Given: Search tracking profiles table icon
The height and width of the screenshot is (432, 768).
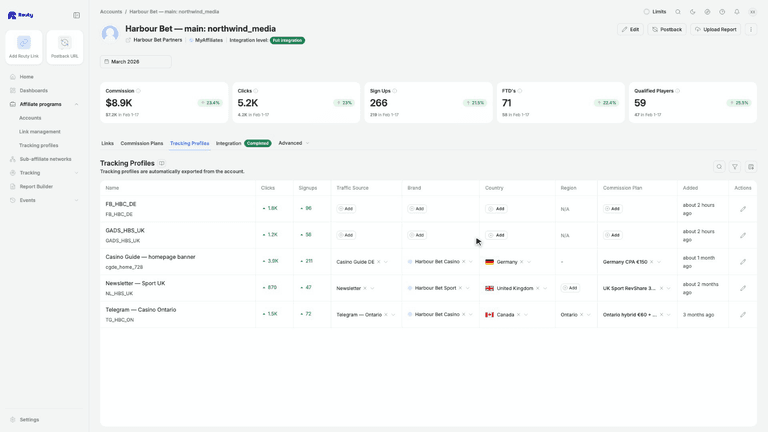Looking at the screenshot, I should coord(719,167).
